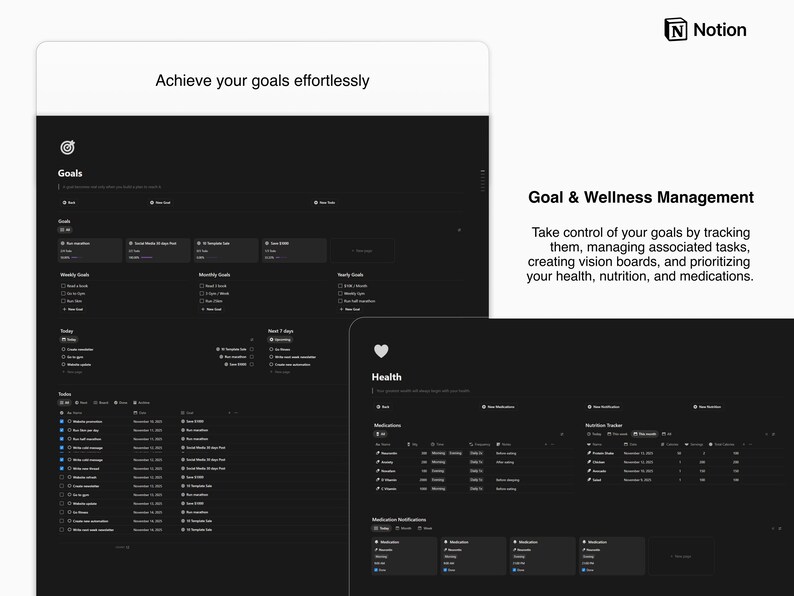Click the Notion logo icon
This screenshot has height=596, width=794.
[x=676, y=29]
